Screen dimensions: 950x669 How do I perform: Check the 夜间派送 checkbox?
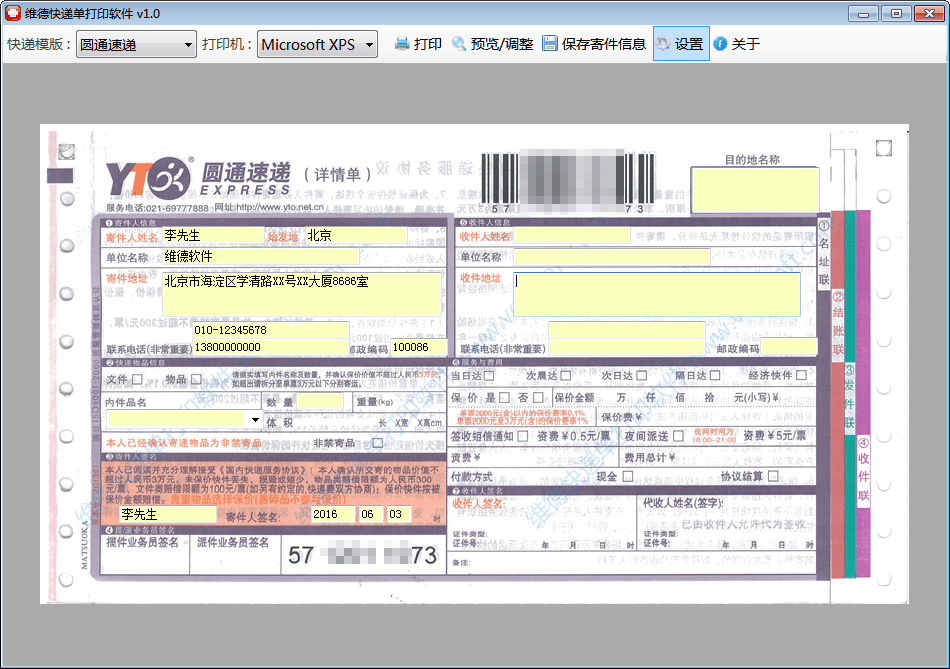coord(679,436)
